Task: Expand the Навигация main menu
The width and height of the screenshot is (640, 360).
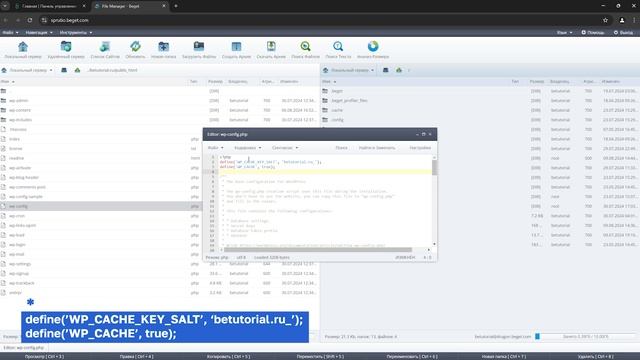Action: pos(39,32)
